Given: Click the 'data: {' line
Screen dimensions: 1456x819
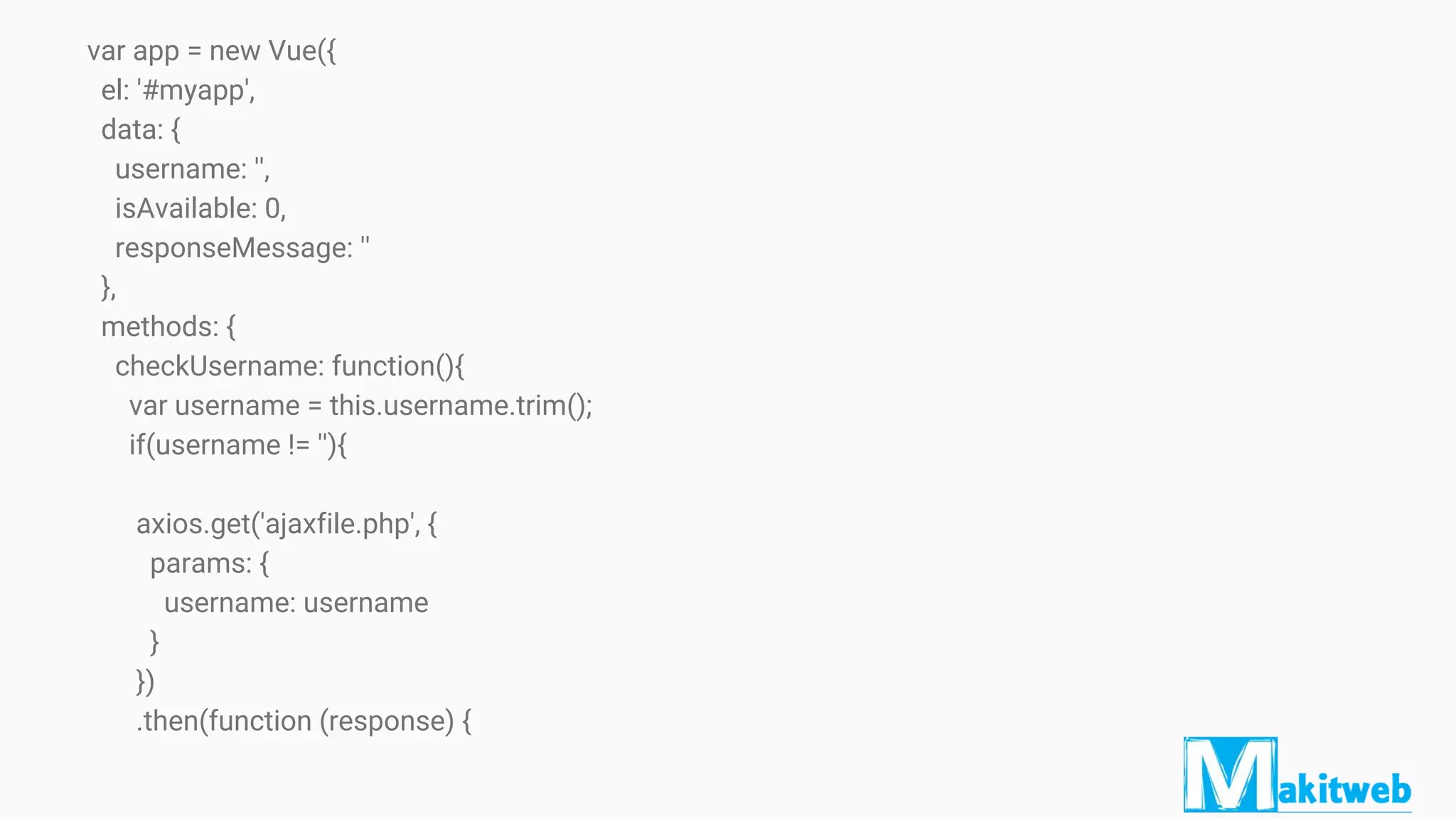Looking at the screenshot, I should [x=141, y=130].
